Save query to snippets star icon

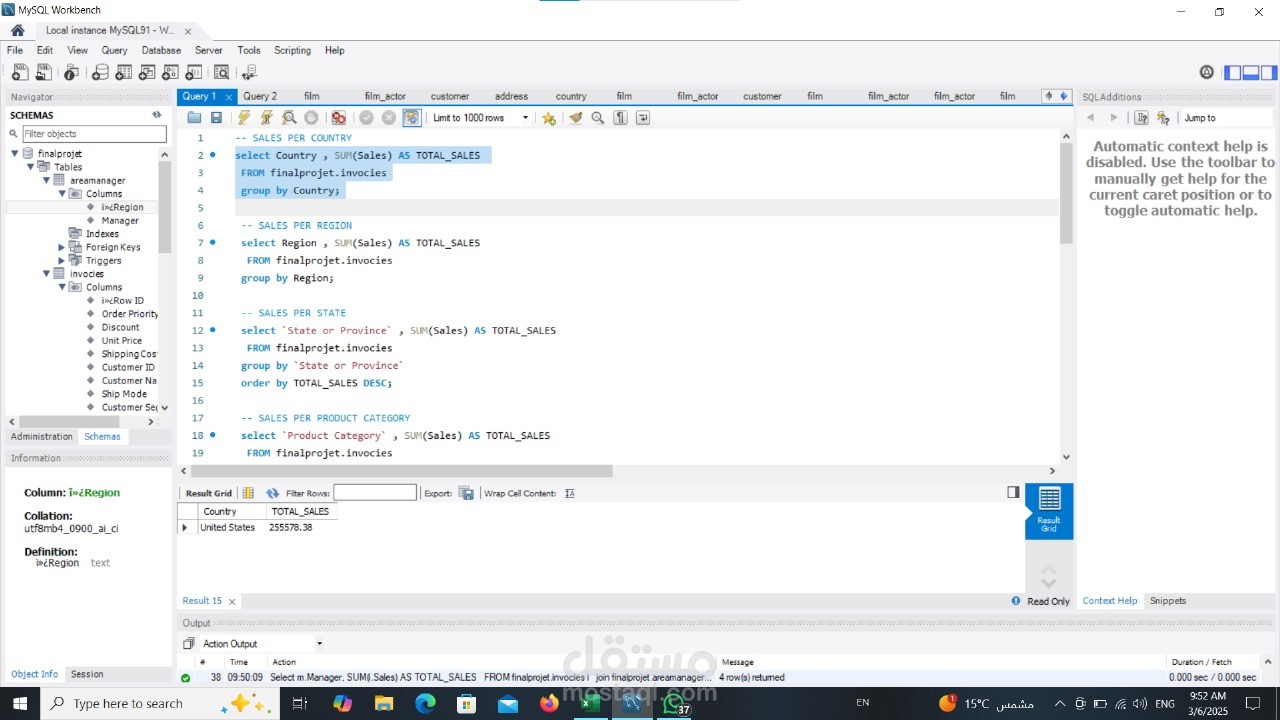pyautogui.click(x=549, y=118)
